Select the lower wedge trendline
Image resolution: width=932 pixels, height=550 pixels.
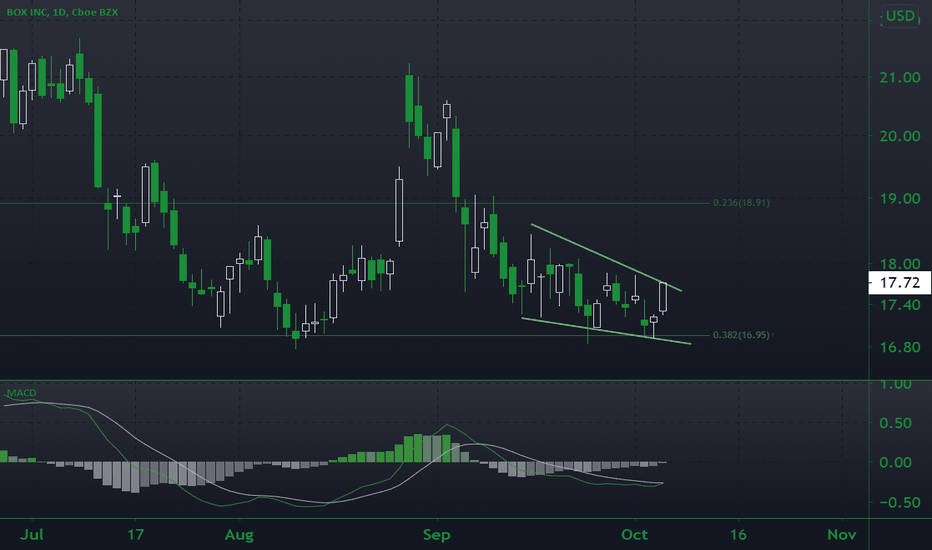(x=606, y=331)
